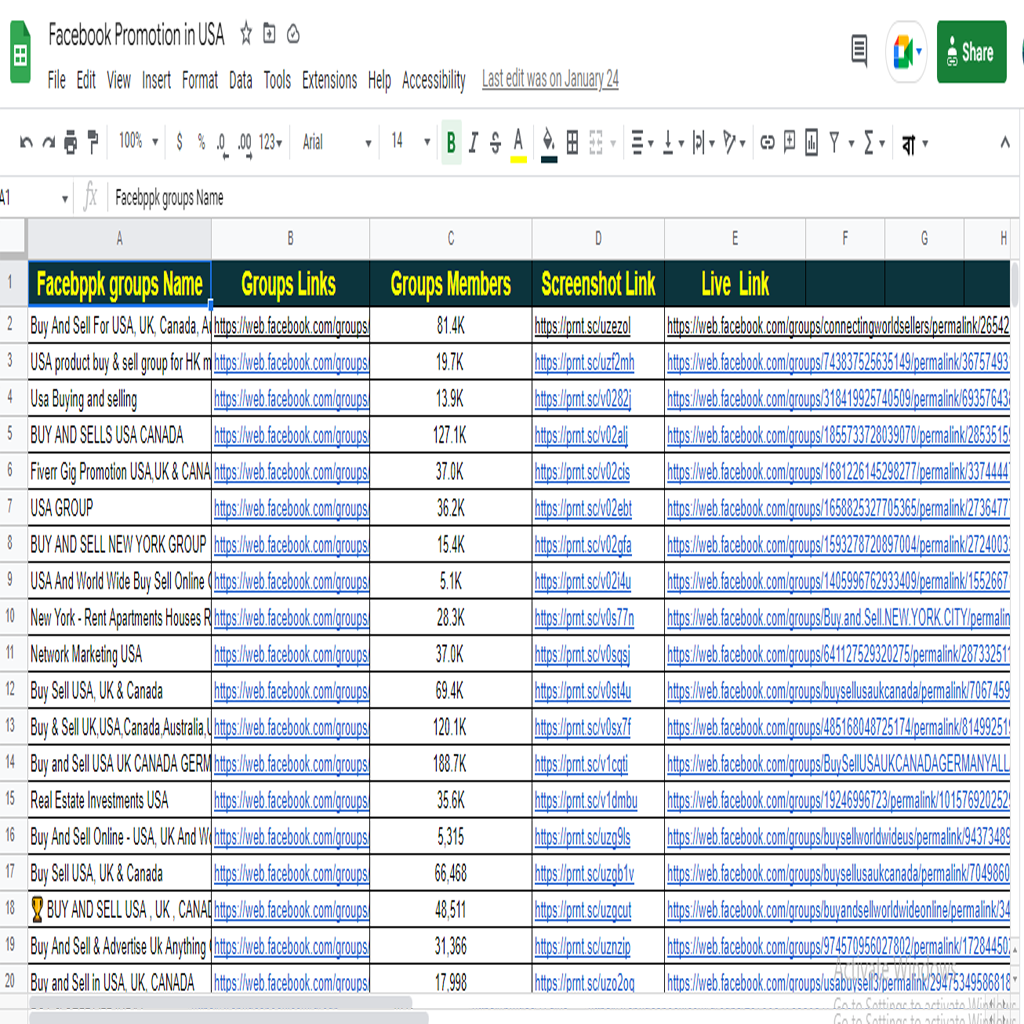1024x1024 pixels.
Task: Open the text wrapping dropdown
Action: 703,142
